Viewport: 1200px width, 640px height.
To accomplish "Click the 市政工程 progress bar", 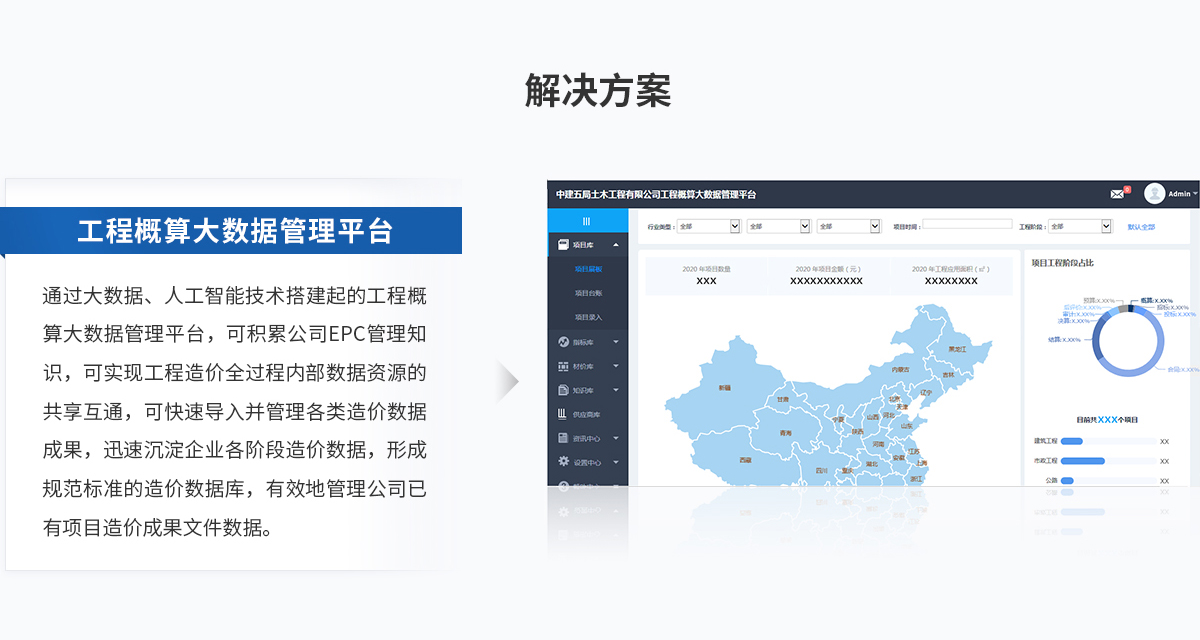I will point(1082,461).
